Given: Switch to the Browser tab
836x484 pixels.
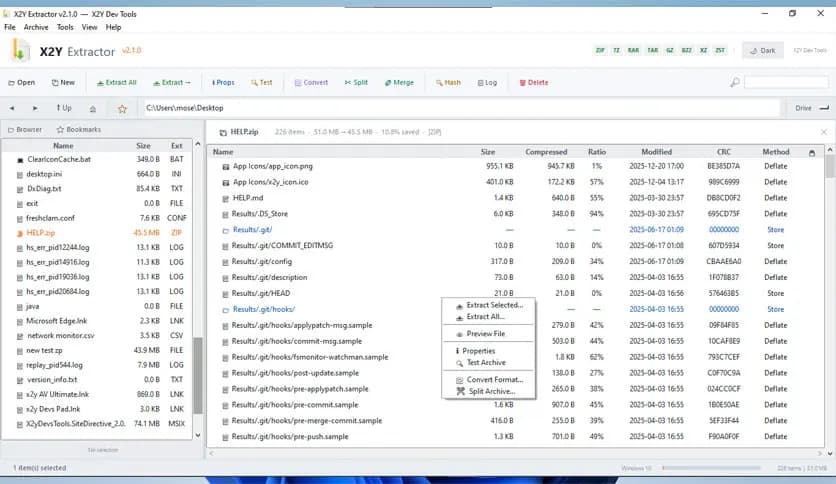Looking at the screenshot, I should pyautogui.click(x=25, y=130).
